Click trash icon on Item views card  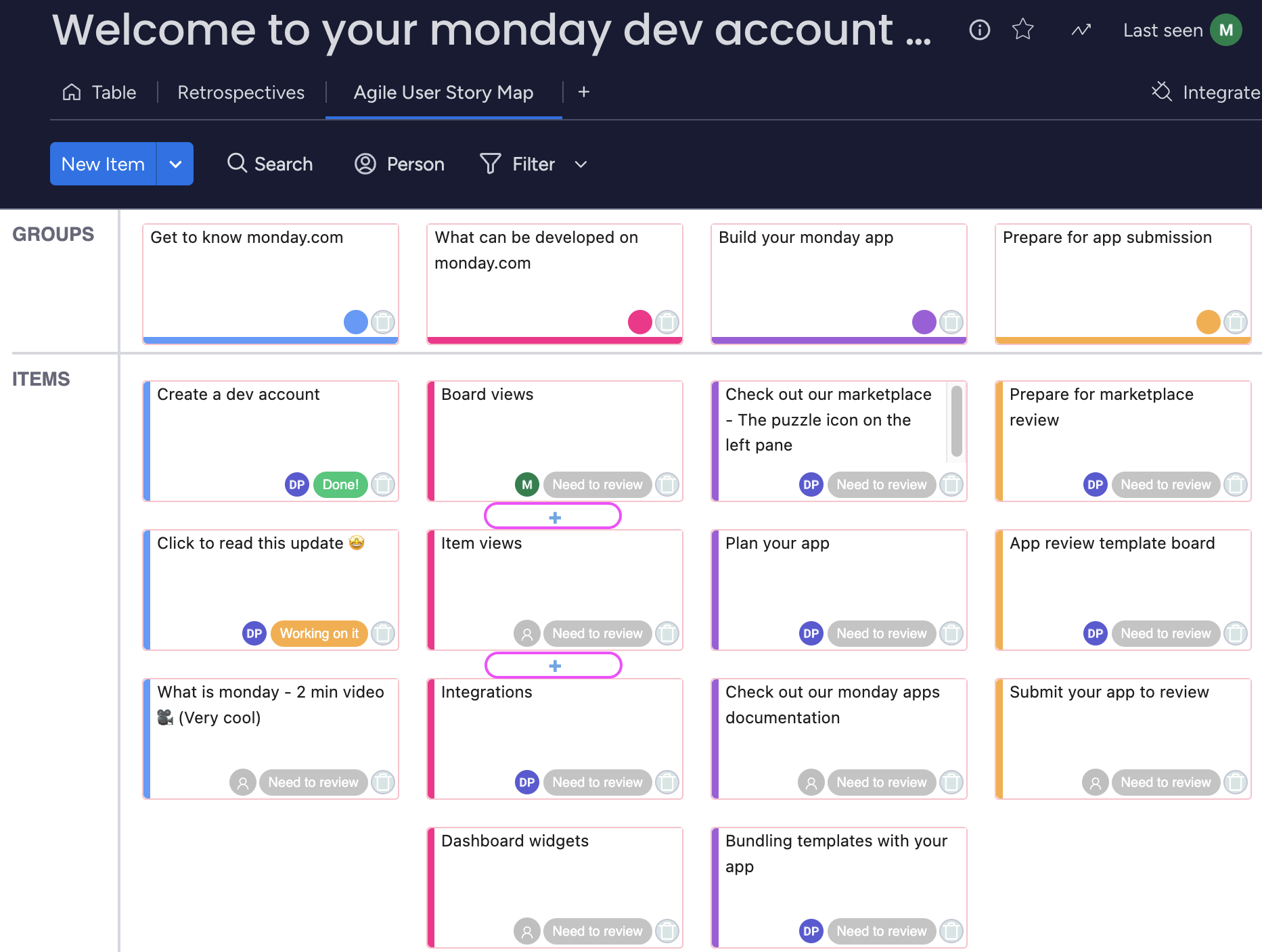point(667,633)
